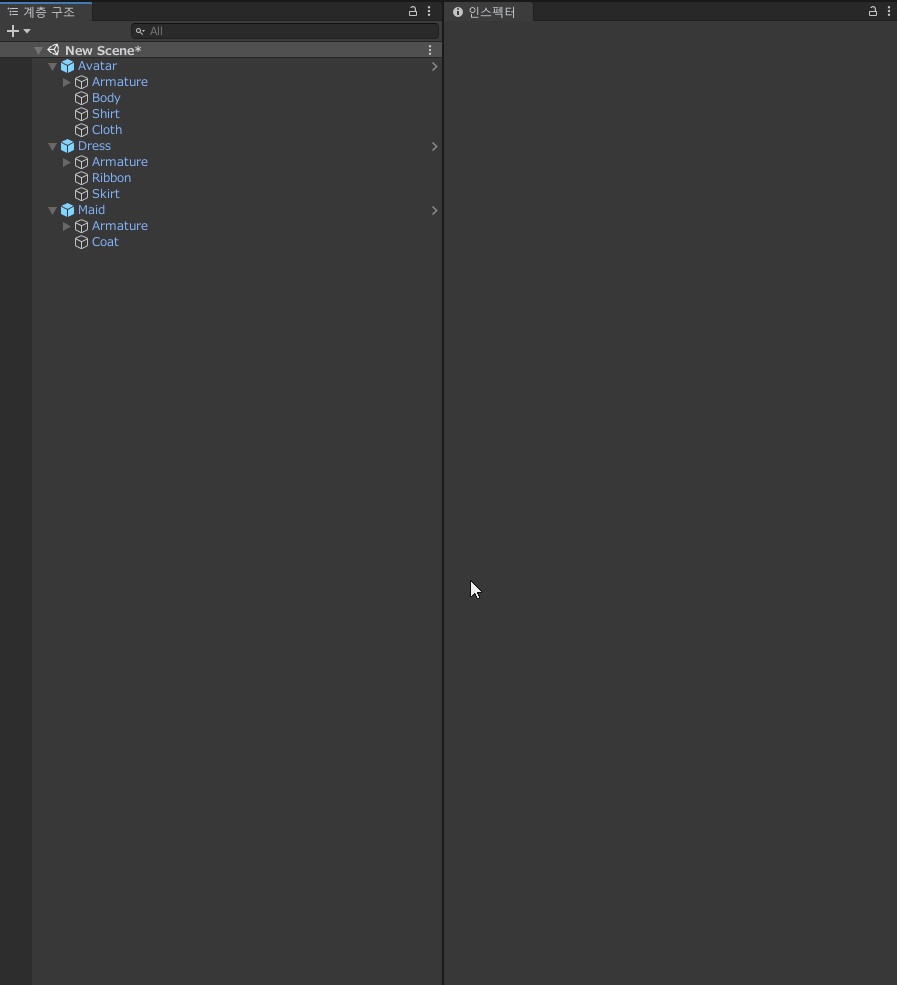
Task: Toggle the lock icon on the Inspector panel
Action: [872, 11]
